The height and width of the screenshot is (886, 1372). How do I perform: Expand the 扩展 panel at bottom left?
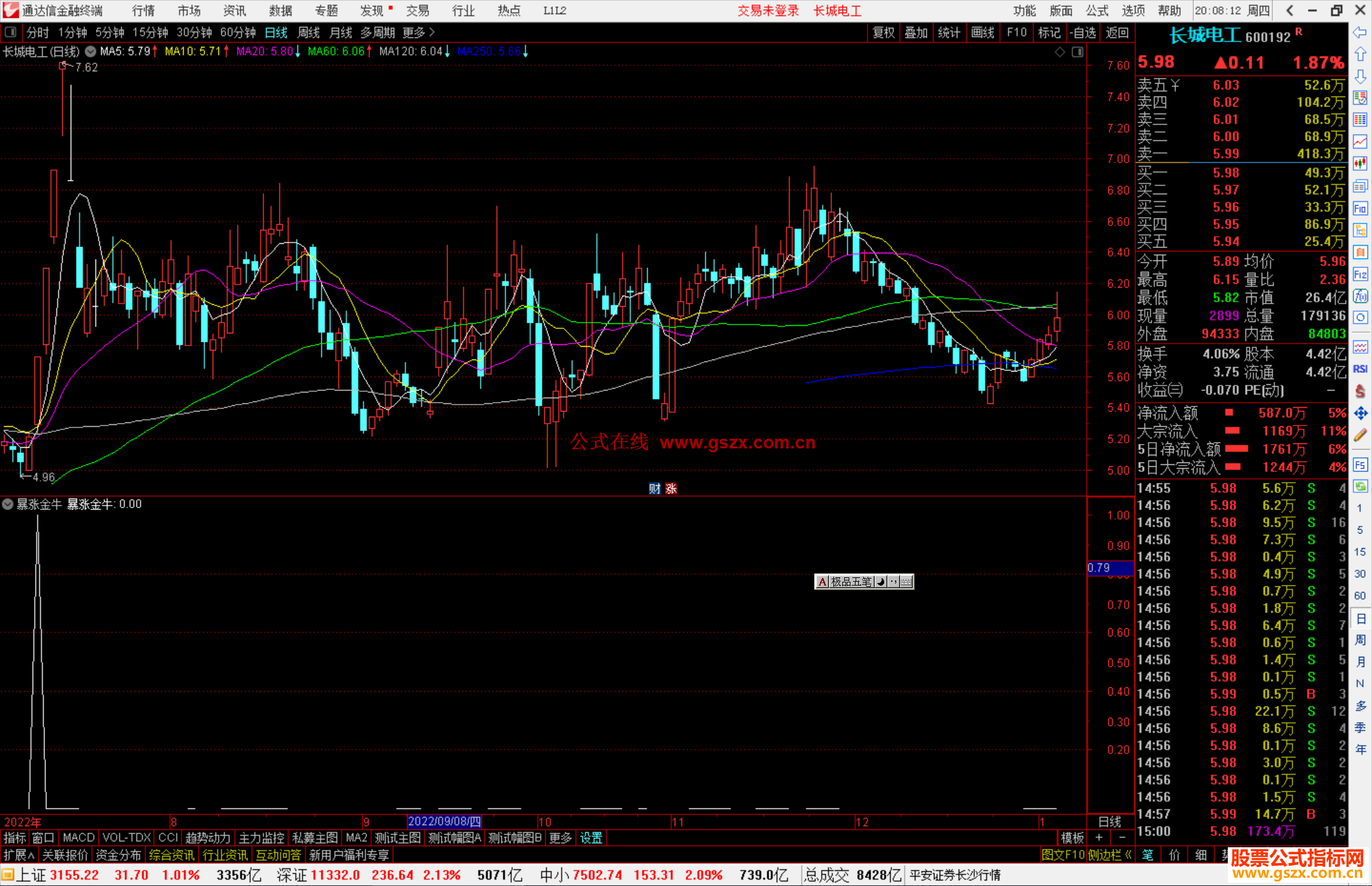tap(19, 855)
